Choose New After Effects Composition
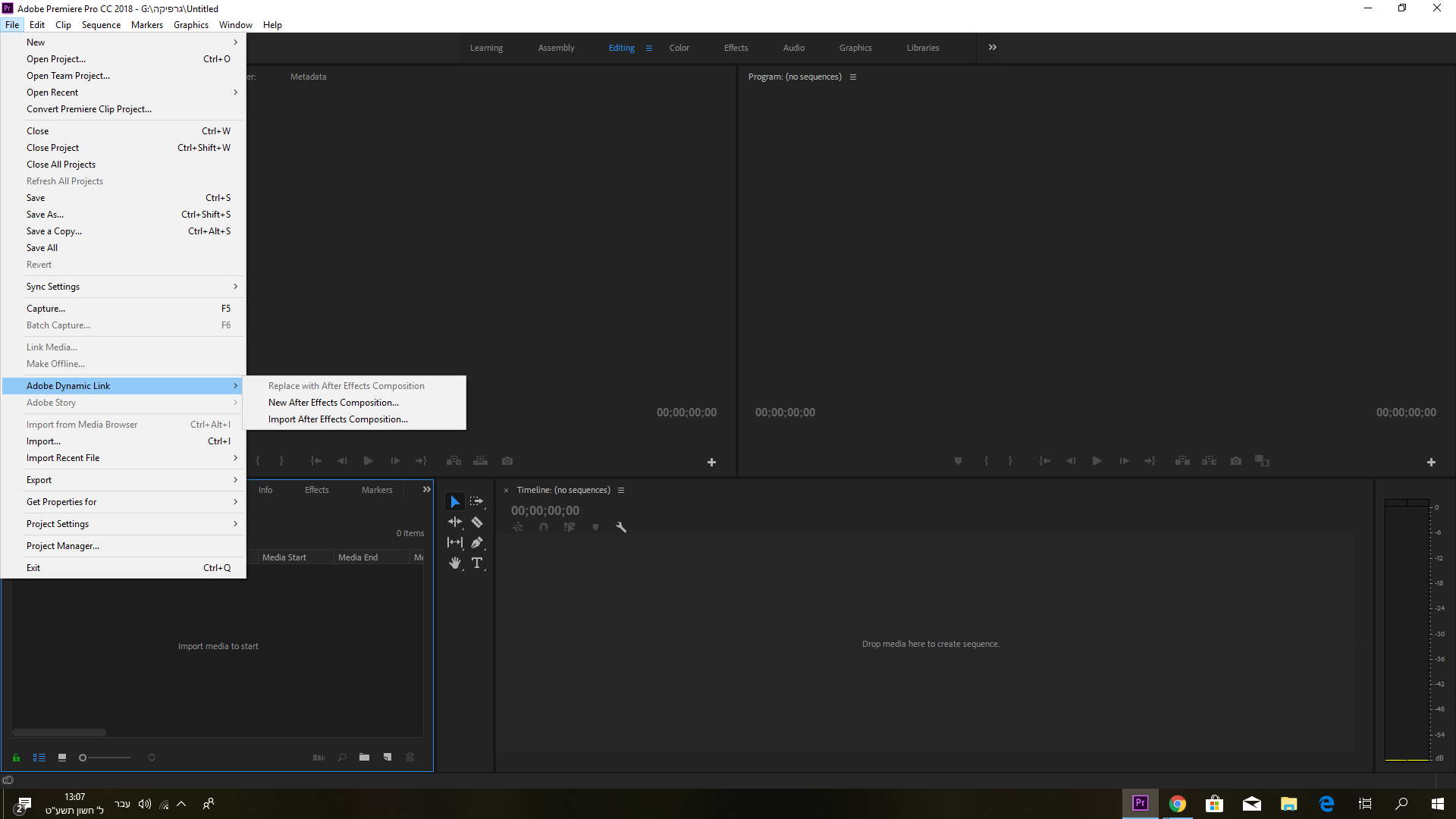This screenshot has height=819, width=1456. point(334,403)
